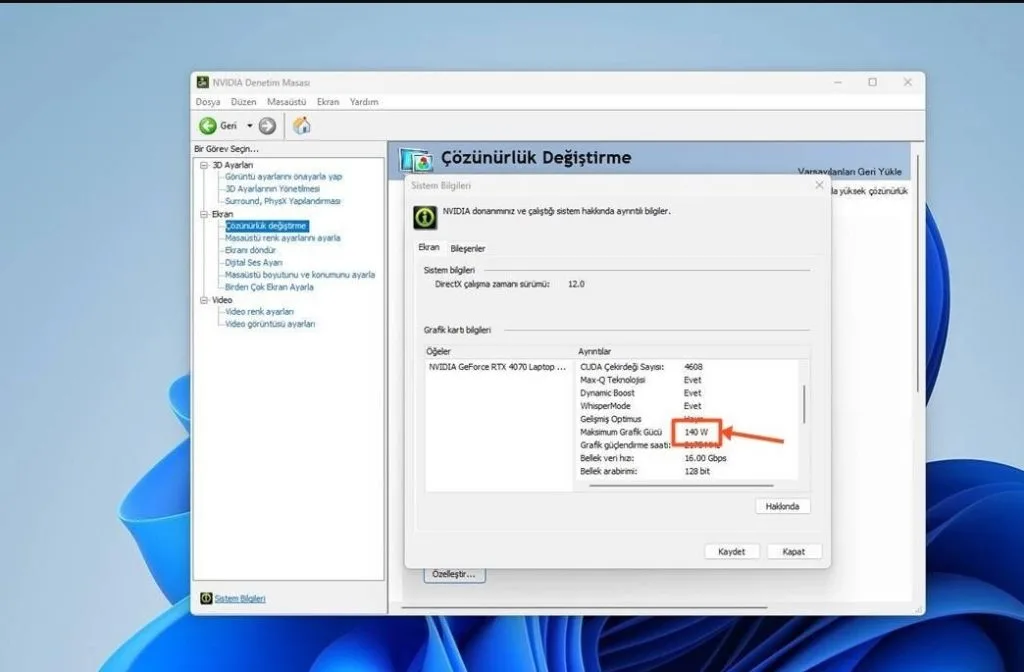Viewport: 1024px width, 672px height.
Task: Click the 16.00 Gbps value
Action: (705, 458)
